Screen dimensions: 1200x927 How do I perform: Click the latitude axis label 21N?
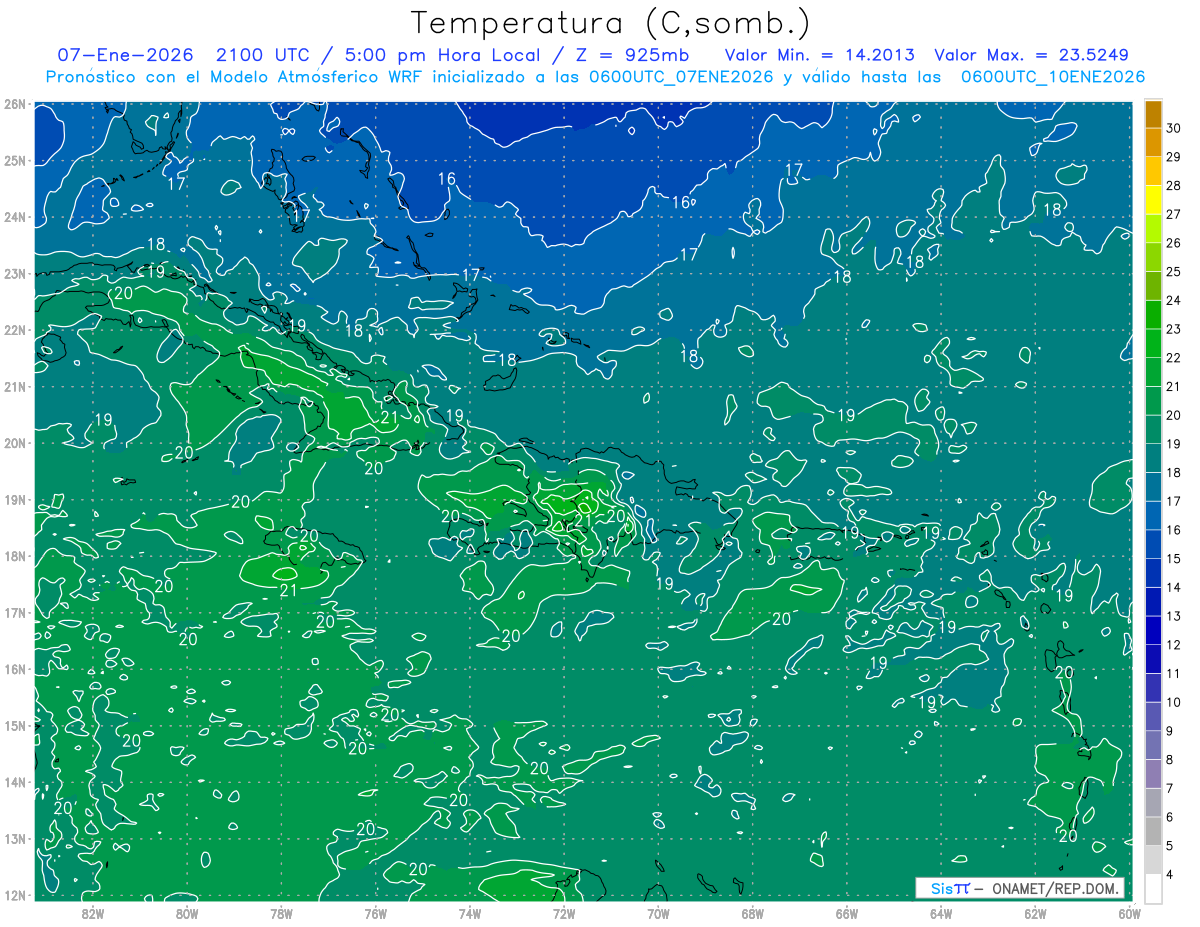pos(14,386)
